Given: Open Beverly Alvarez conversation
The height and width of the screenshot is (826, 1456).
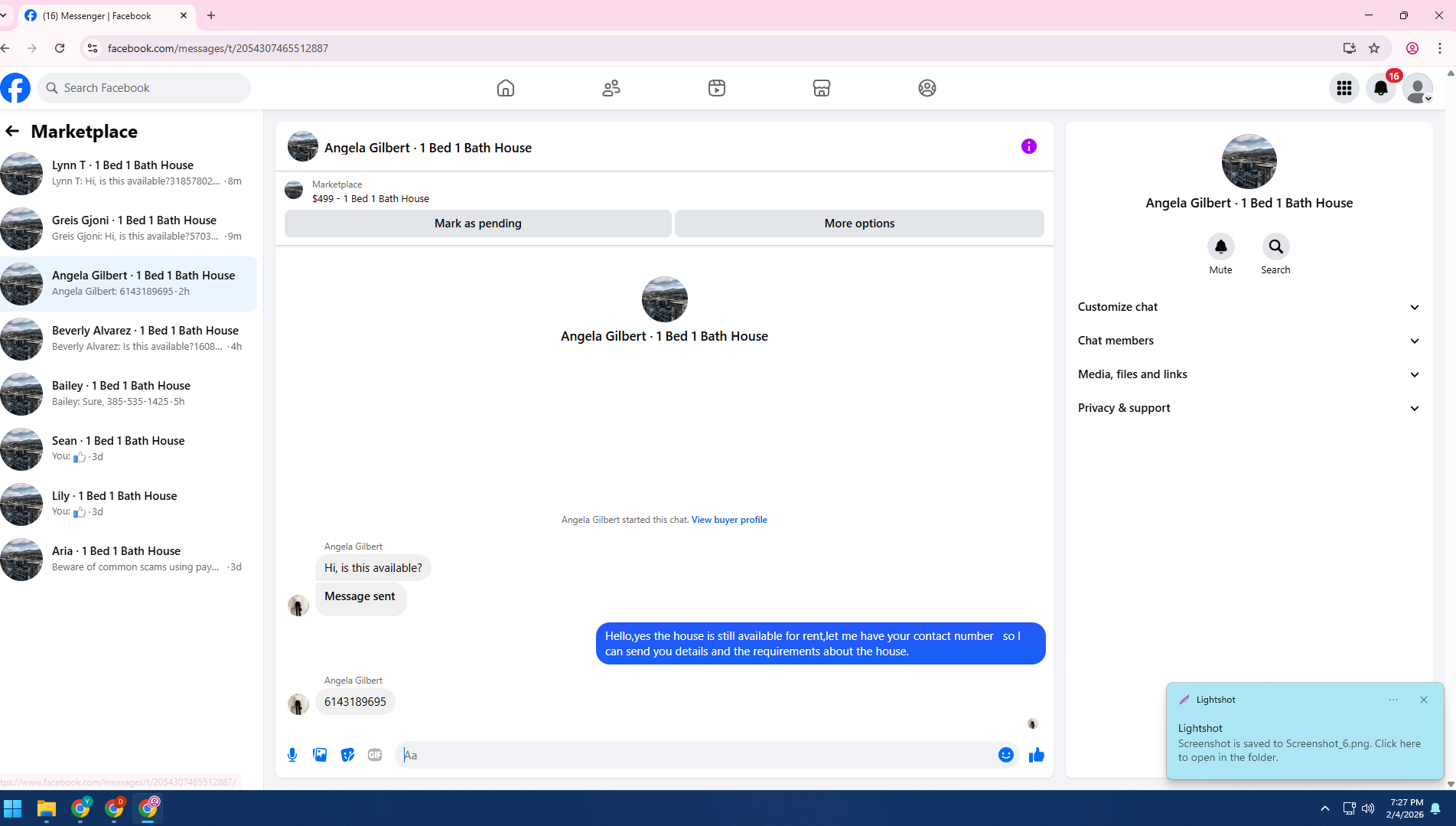Looking at the screenshot, I should click(129, 338).
